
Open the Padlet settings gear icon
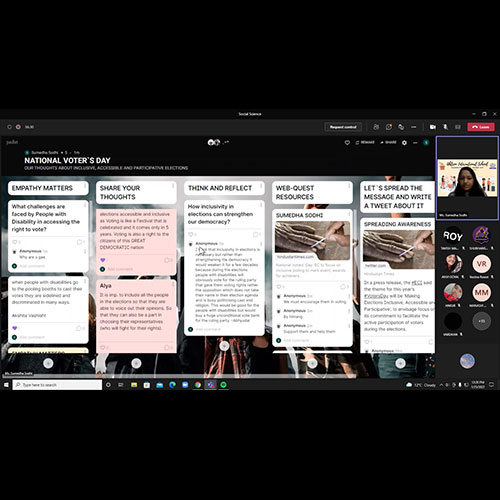click(x=404, y=143)
